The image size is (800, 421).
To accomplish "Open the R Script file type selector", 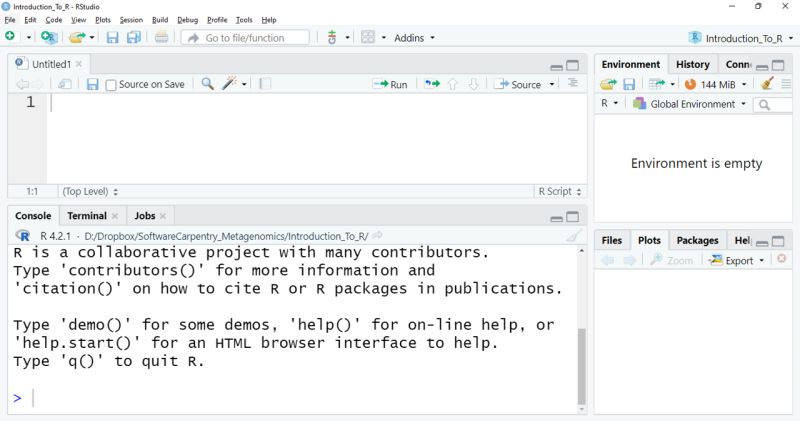I will 560,191.
